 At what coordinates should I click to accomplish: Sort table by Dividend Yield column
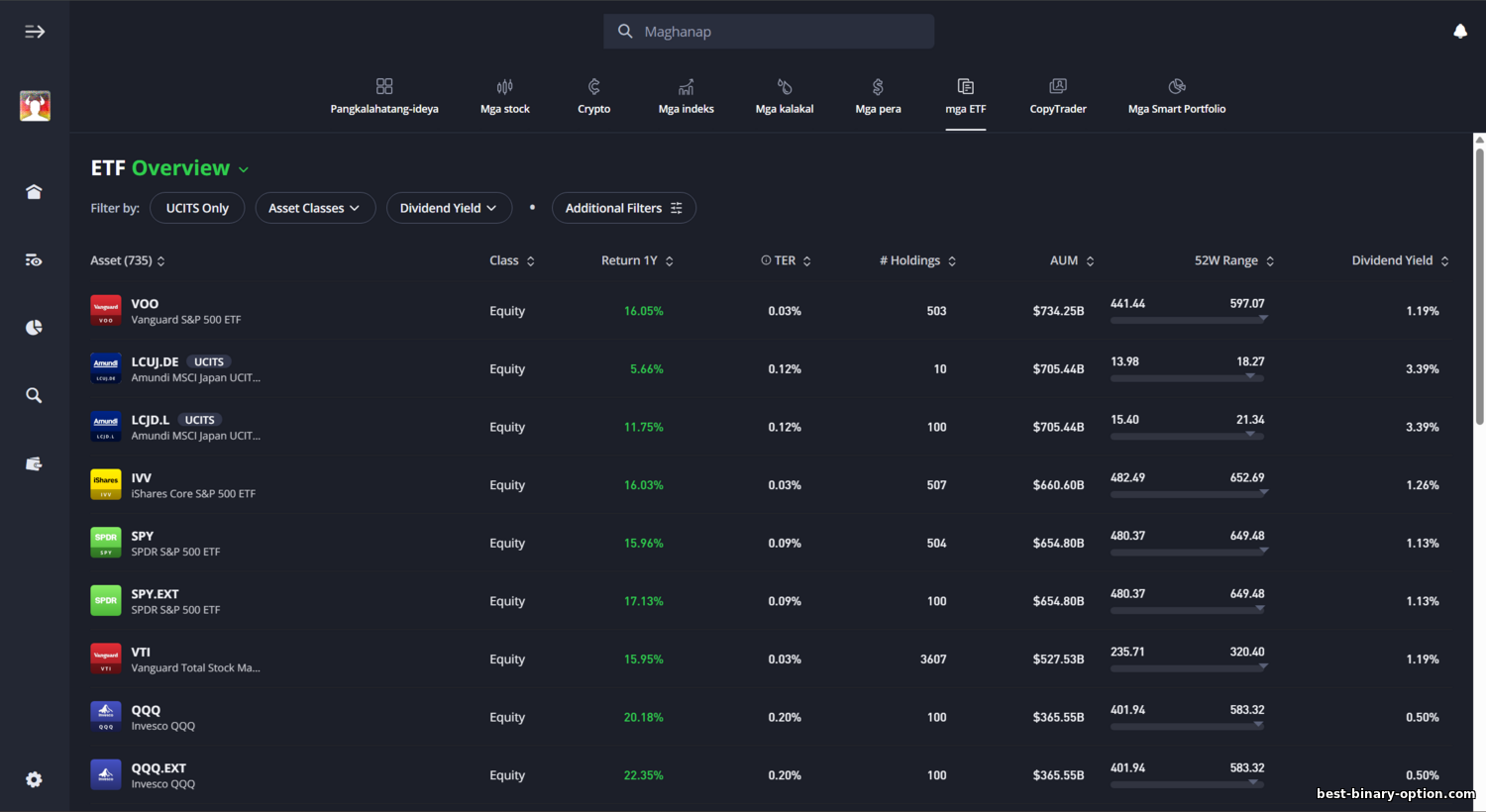pyautogui.click(x=1399, y=260)
